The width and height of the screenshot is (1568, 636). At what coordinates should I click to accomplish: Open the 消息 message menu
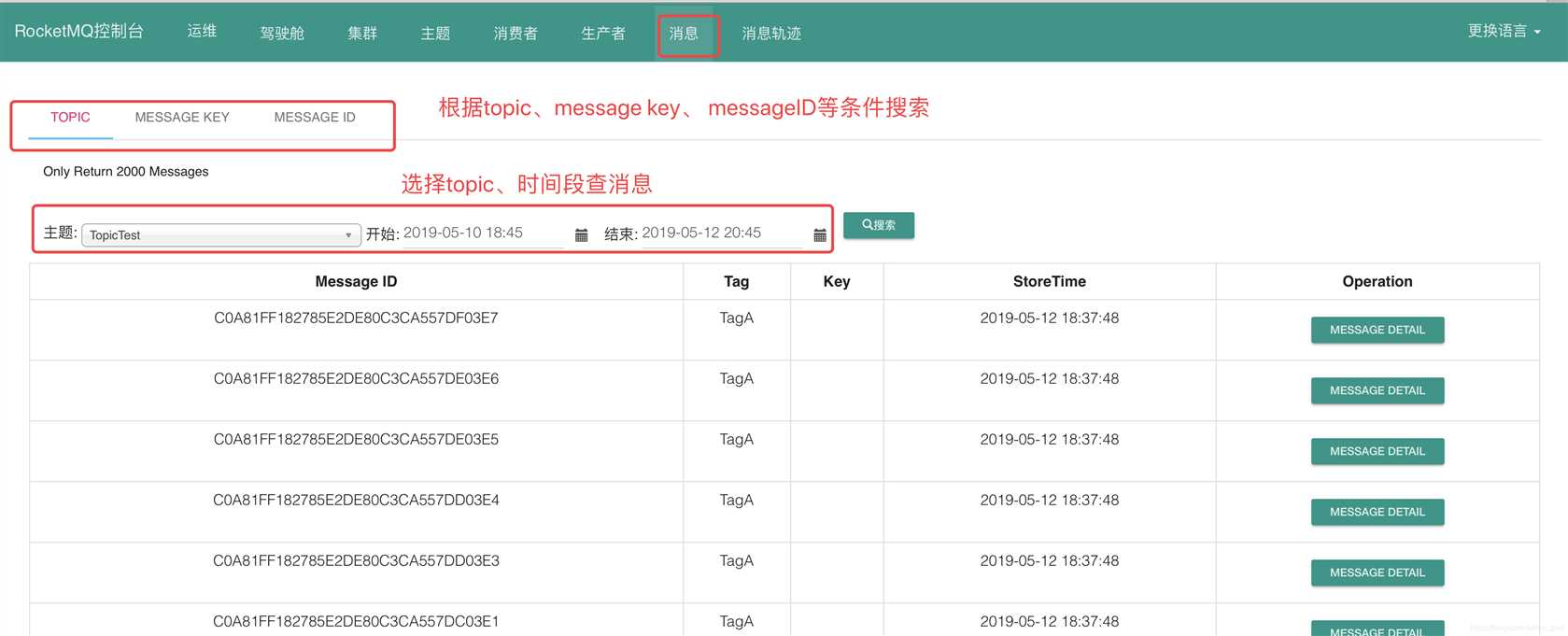point(684,33)
